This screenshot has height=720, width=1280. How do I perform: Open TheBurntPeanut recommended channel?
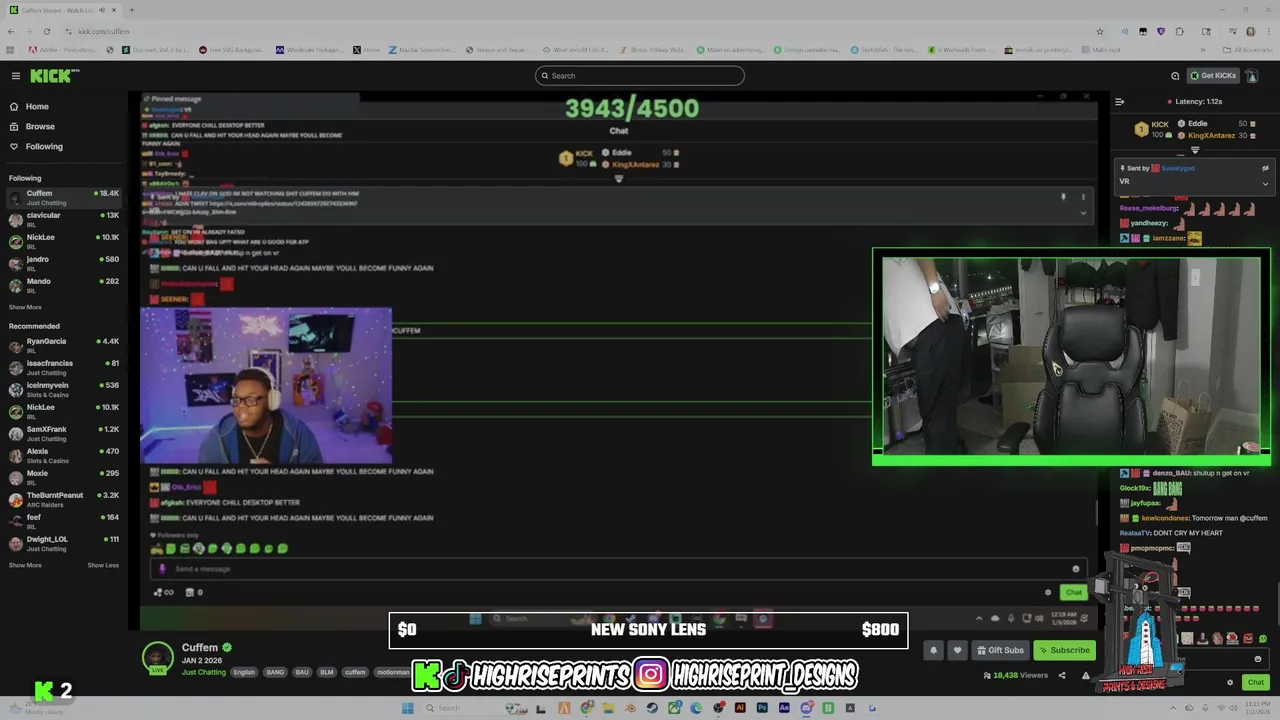point(63,499)
